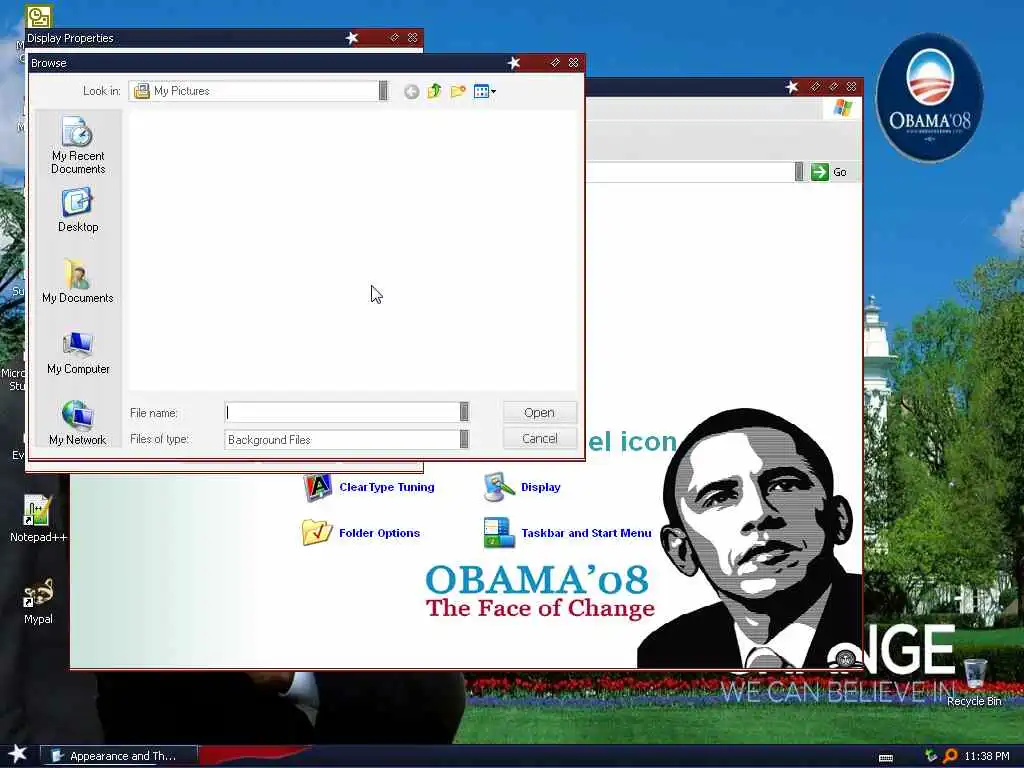Viewport: 1024px width, 768px height.
Task: Open My Recent Documents in places bar
Action: pos(78,145)
